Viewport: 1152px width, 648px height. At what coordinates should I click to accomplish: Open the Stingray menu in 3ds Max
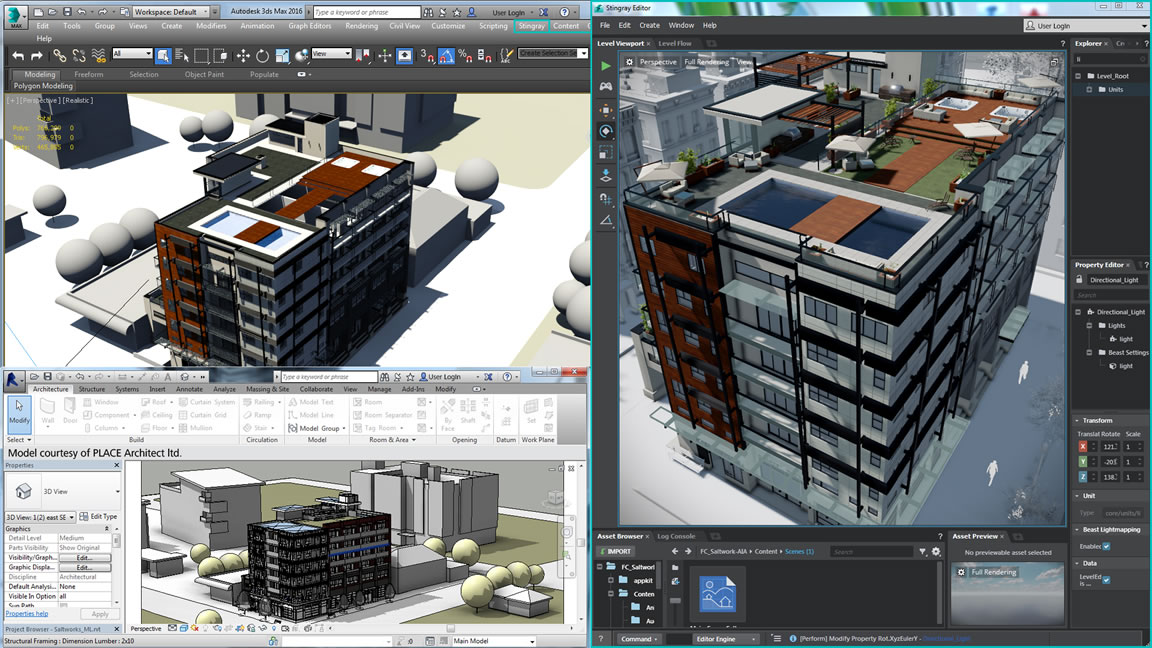531,26
